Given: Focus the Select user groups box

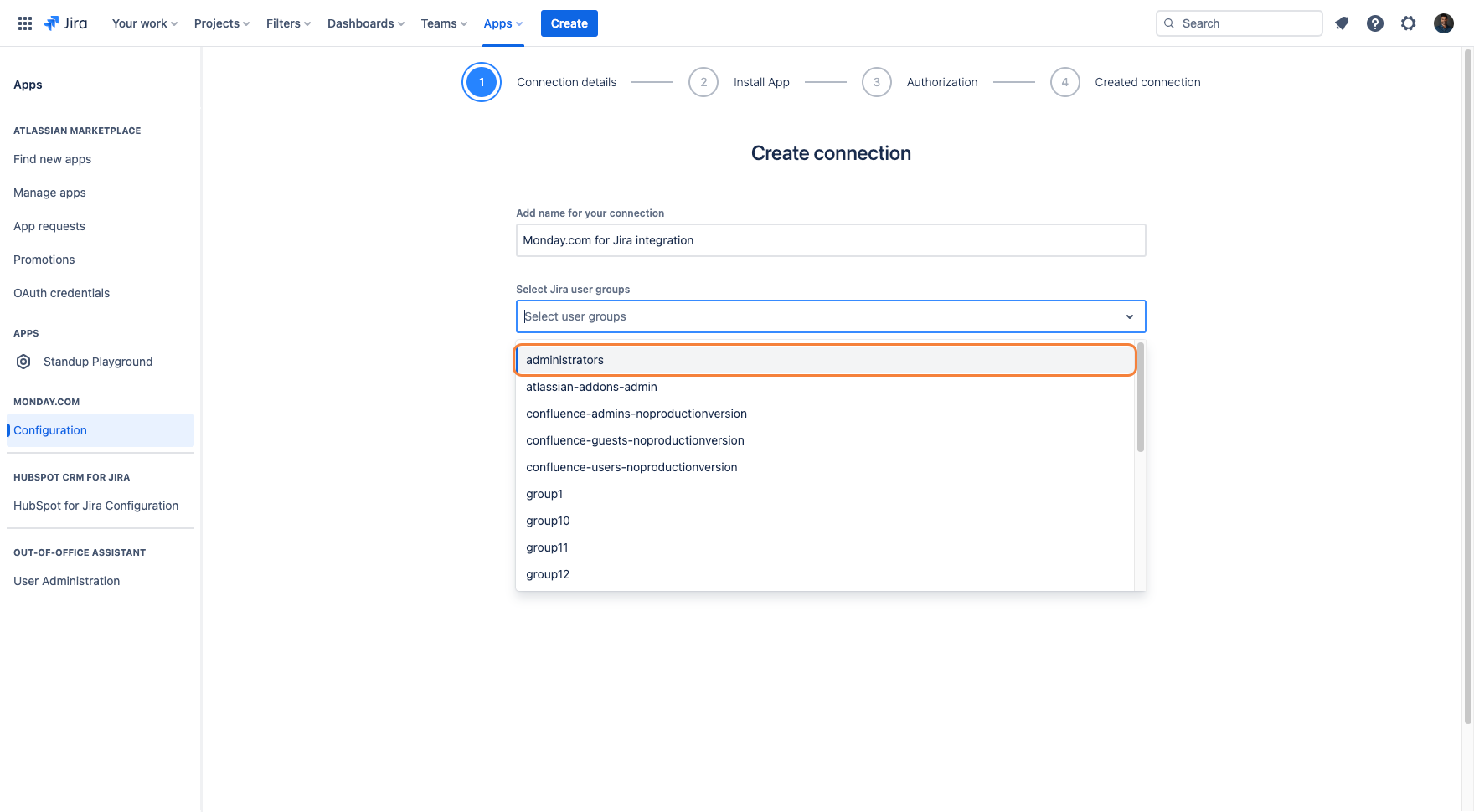Looking at the screenshot, I should click(x=831, y=316).
